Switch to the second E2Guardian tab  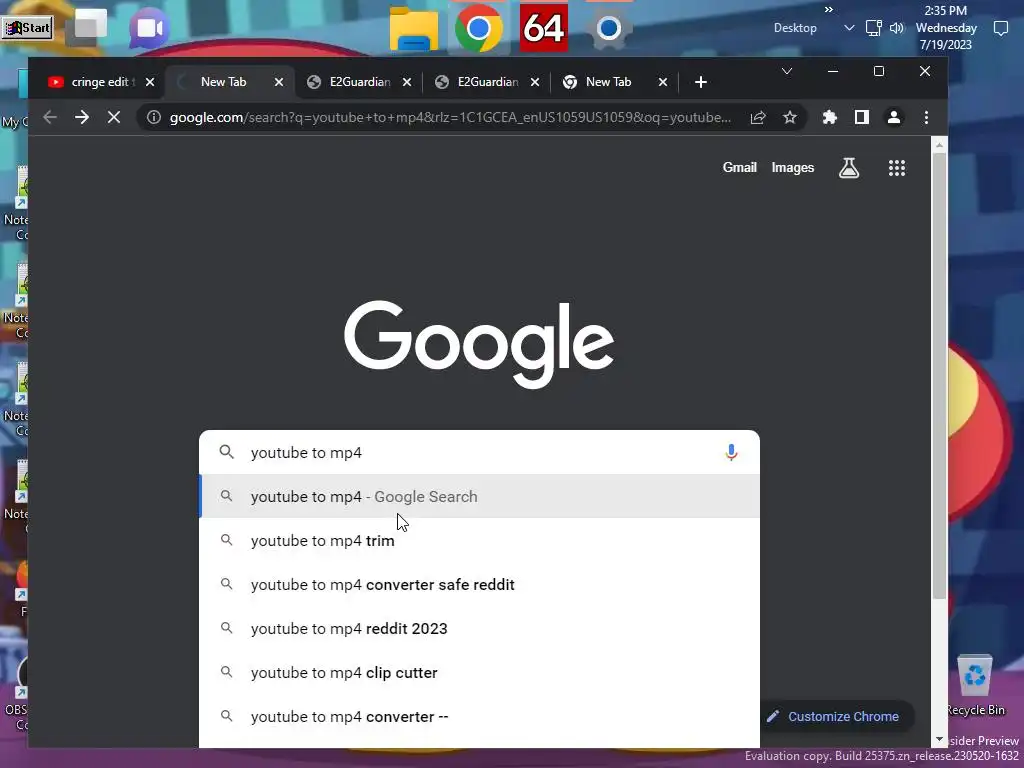[x=487, y=82]
